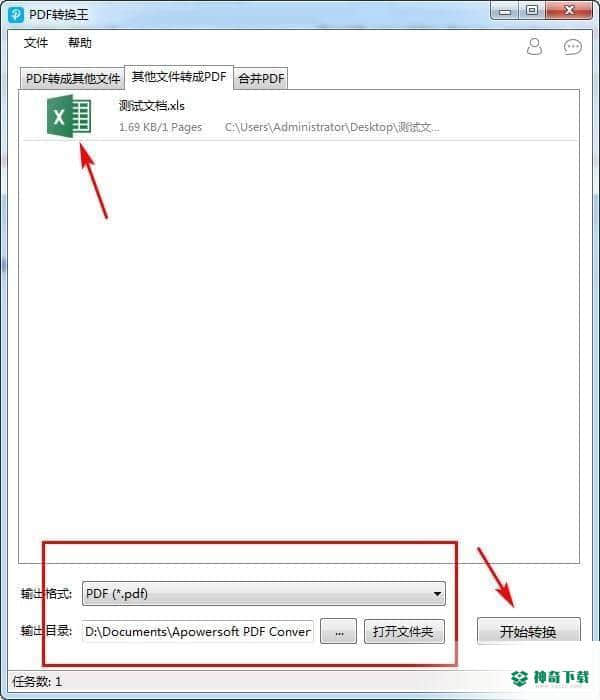
Task: Click the user account icon
Action: (534, 46)
